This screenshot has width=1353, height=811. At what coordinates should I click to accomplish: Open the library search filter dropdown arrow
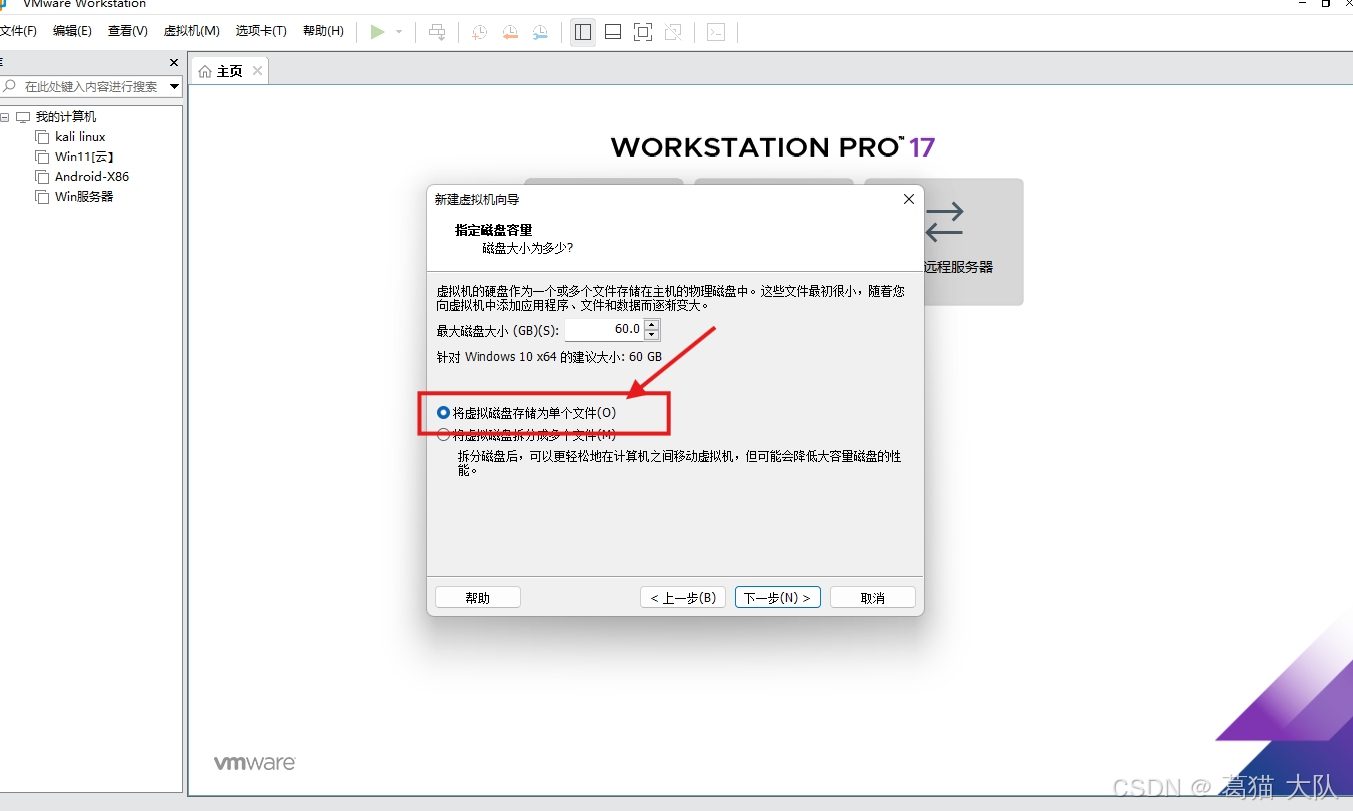pyautogui.click(x=174, y=87)
